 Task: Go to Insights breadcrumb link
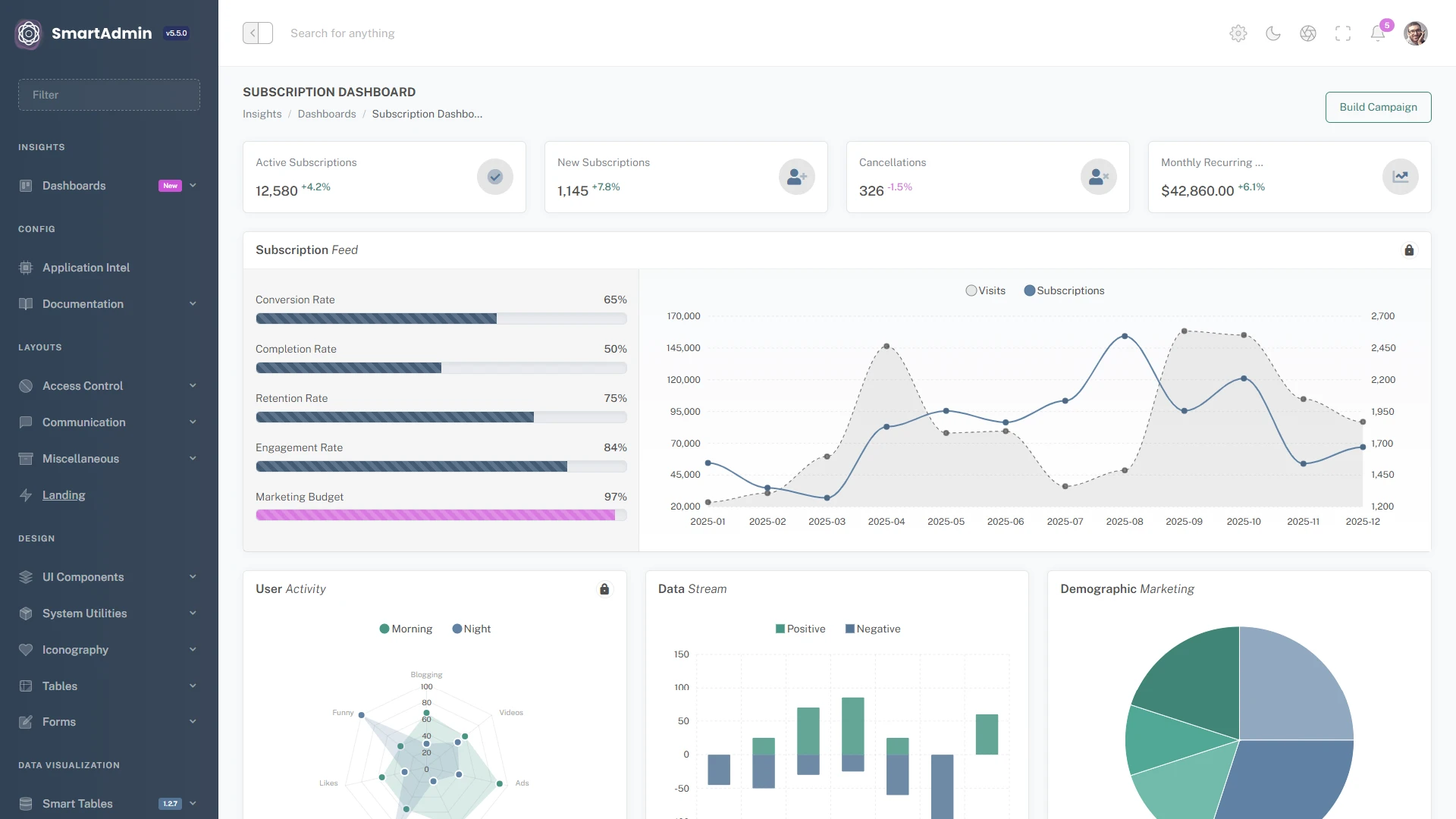[x=262, y=114]
